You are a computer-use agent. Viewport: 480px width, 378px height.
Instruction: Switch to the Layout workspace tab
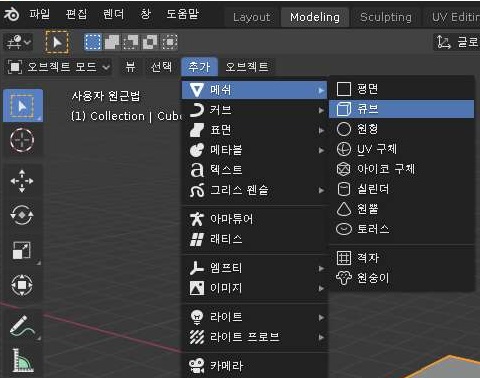pyautogui.click(x=251, y=17)
